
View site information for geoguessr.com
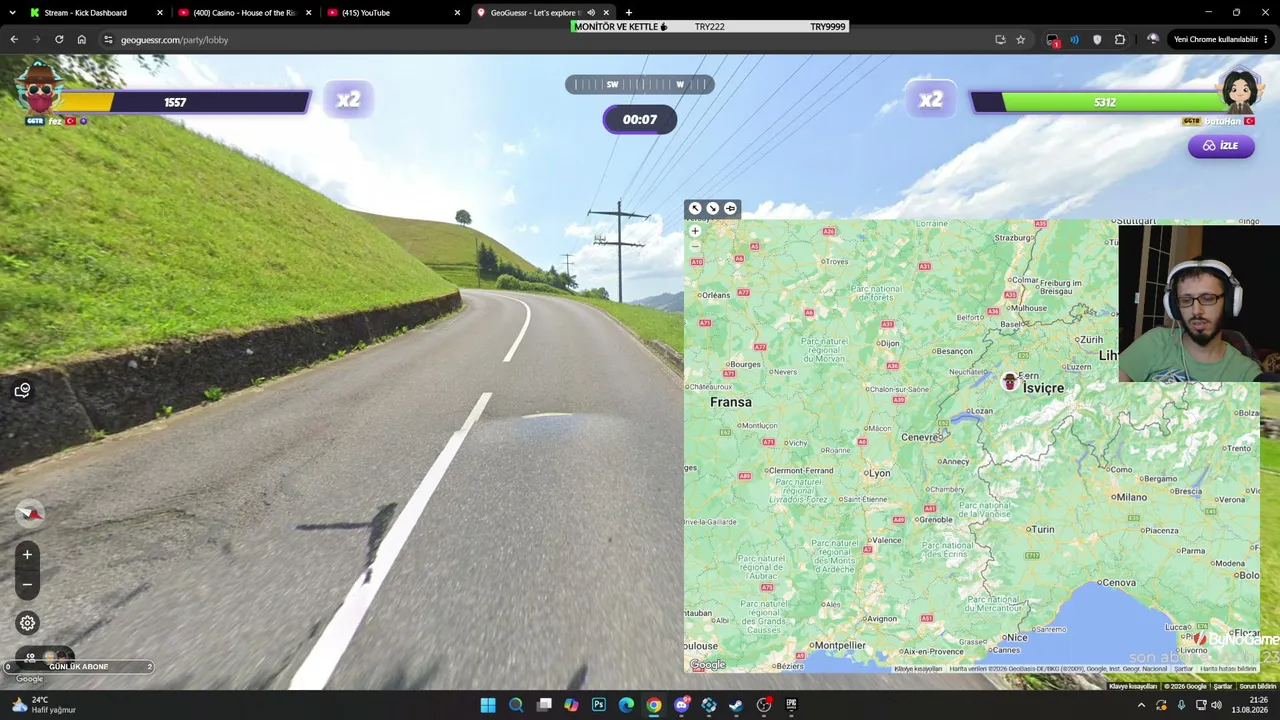point(108,40)
